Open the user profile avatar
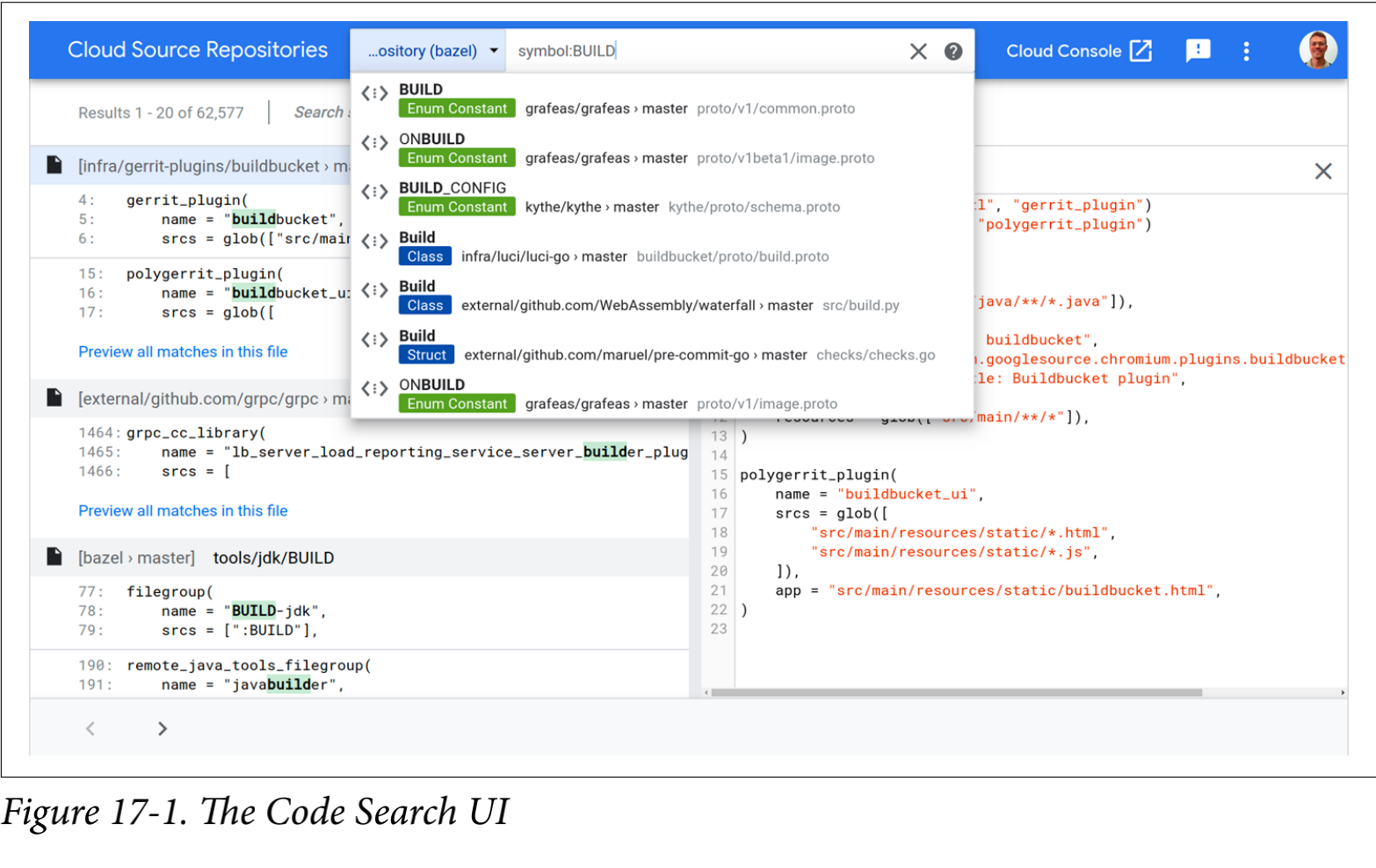This screenshot has height=868, width=1376. (x=1318, y=50)
